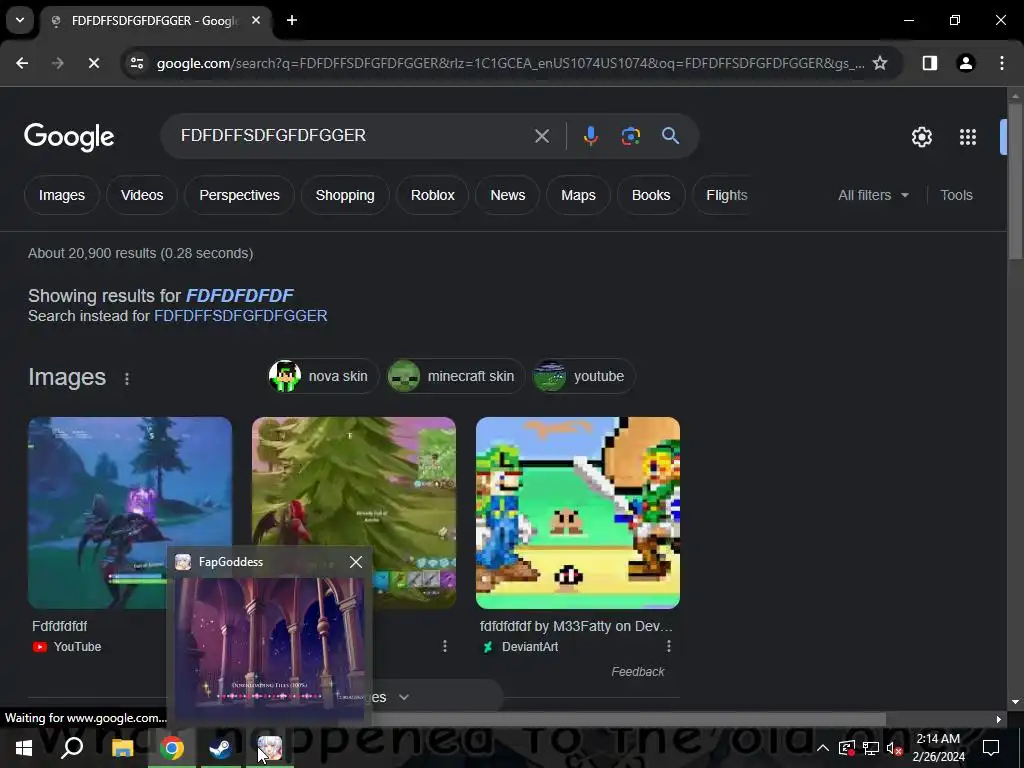Open the Windows Start menu
This screenshot has height=768, width=1024.
pyautogui.click(x=24, y=748)
